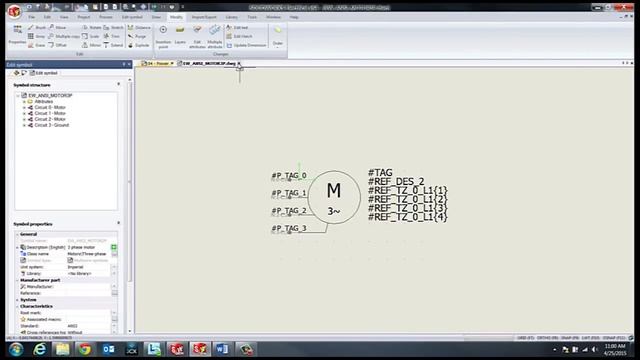The width and height of the screenshot is (640, 360).
Task: Open the Unit system dropdown
Action: (114, 267)
